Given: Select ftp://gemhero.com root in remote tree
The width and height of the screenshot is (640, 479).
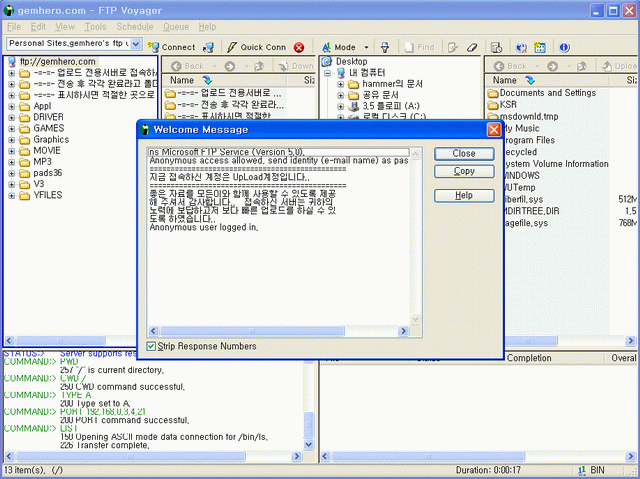Looking at the screenshot, I should point(58,62).
